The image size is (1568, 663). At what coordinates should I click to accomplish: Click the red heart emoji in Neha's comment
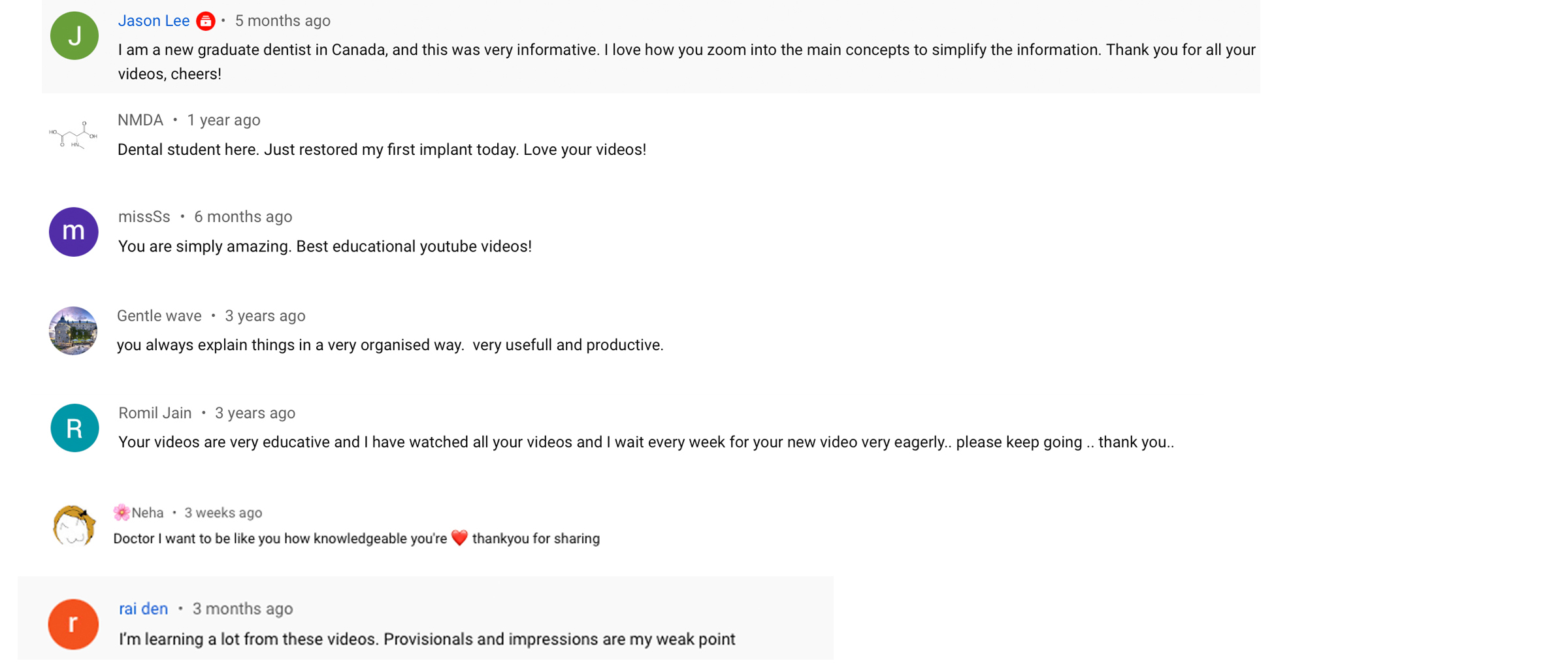click(460, 538)
